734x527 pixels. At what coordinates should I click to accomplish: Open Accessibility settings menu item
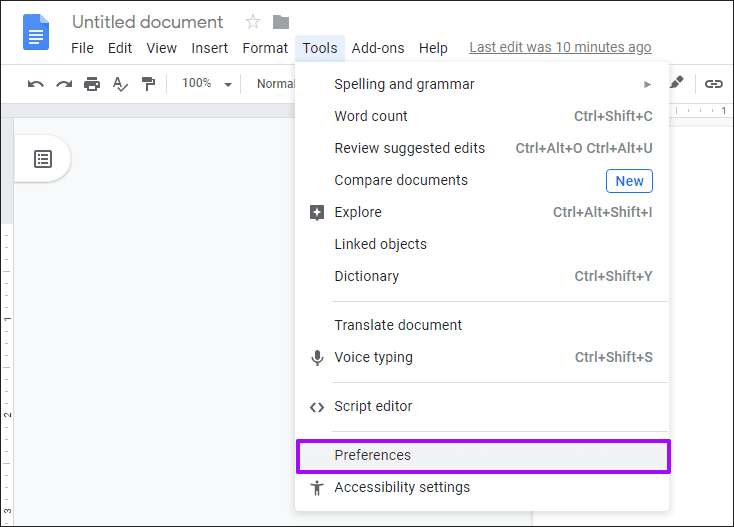(482, 488)
